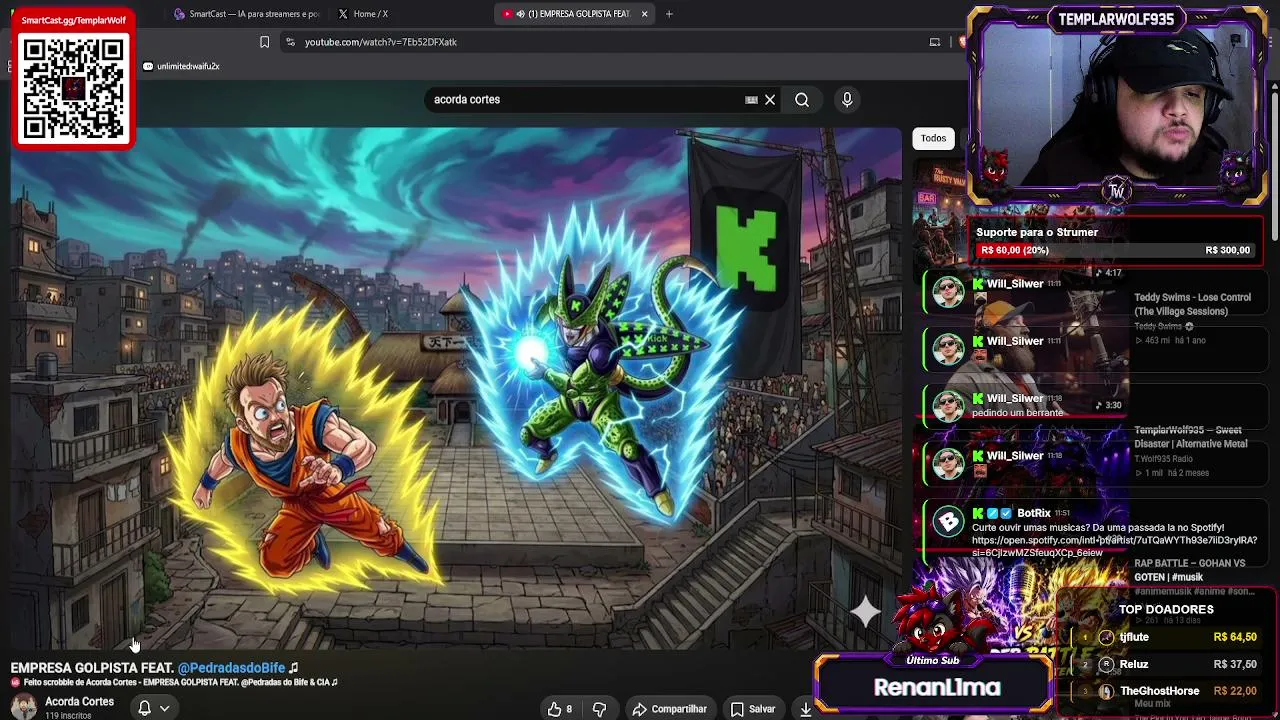Open the RAP BATTLE – GOHAN VS GOTEN video
The image size is (1280, 720).
[x=1189, y=570]
